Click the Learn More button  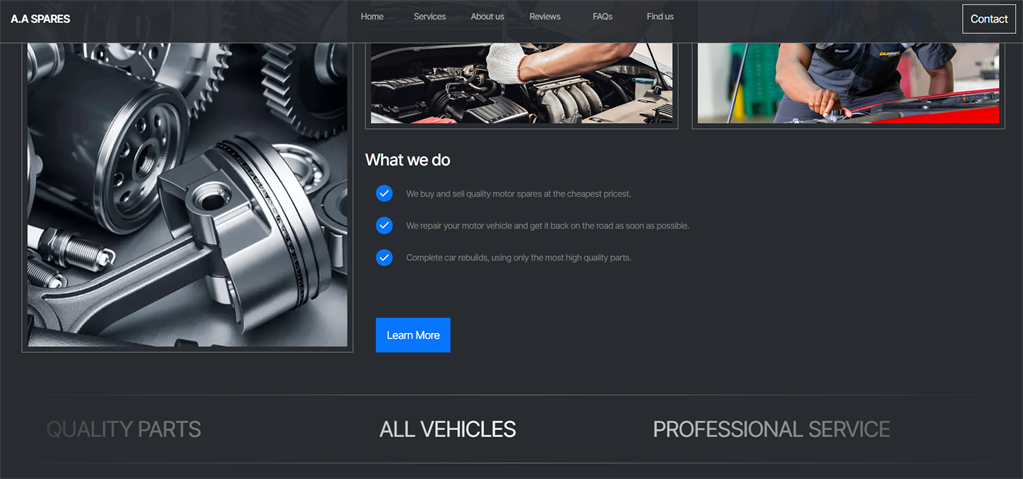pyautogui.click(x=413, y=335)
